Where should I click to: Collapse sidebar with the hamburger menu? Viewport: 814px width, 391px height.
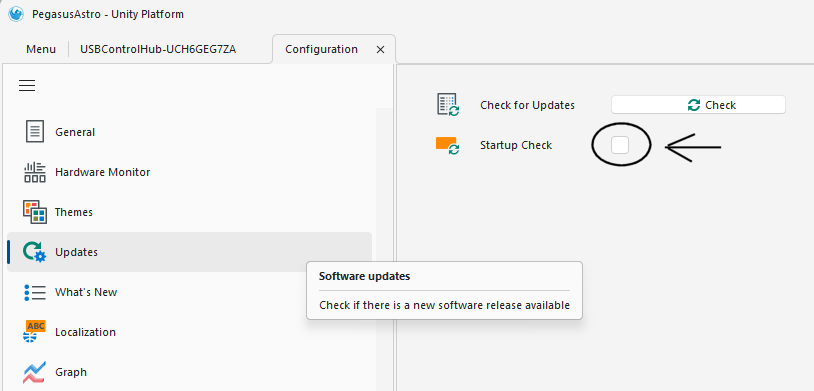[27, 86]
